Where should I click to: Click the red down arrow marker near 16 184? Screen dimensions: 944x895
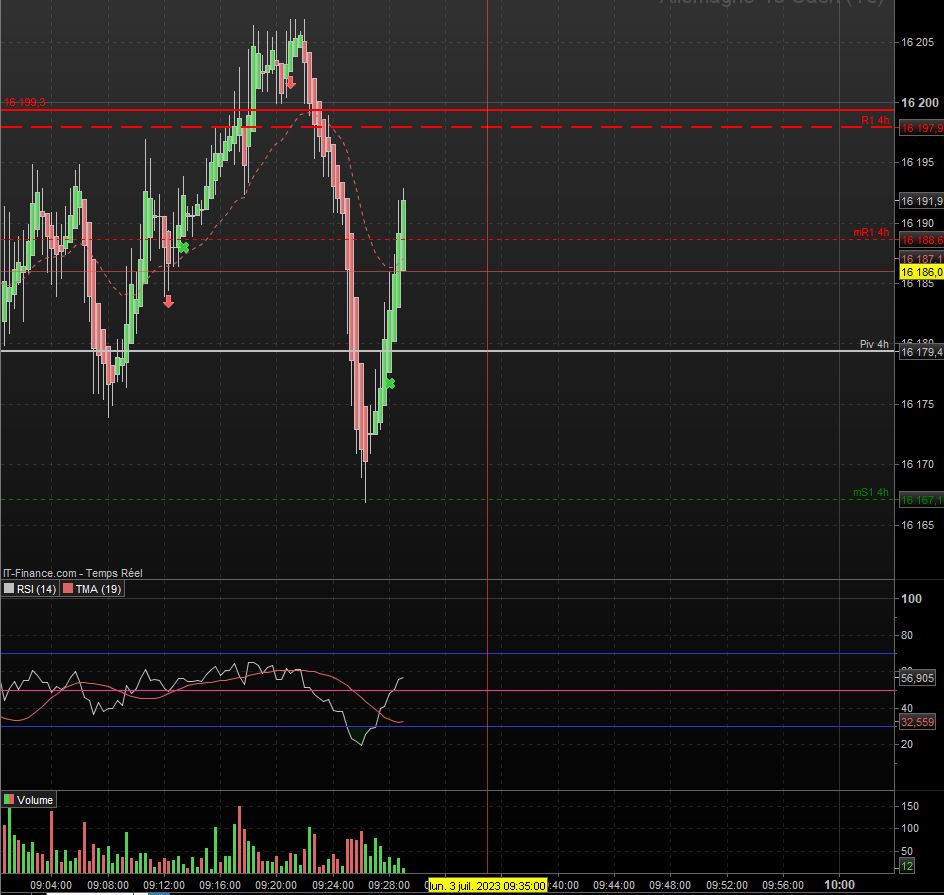coord(169,301)
